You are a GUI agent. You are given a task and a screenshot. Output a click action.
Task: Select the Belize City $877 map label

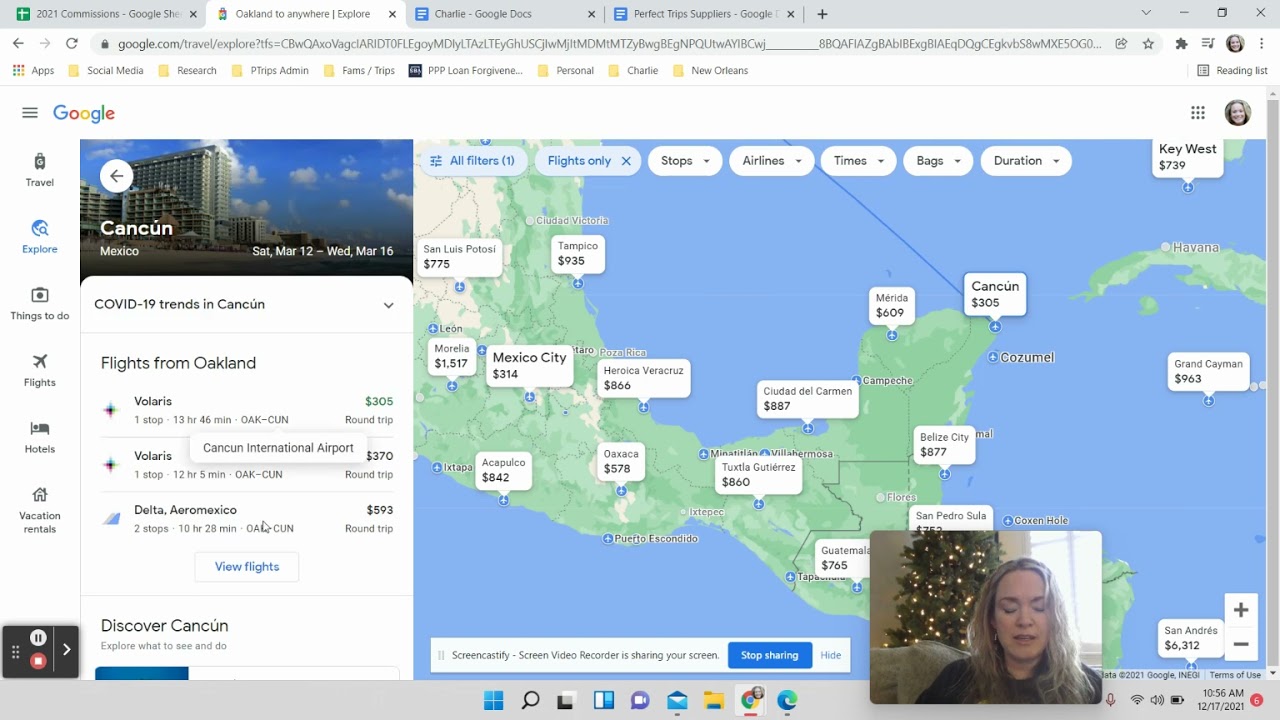point(944,445)
